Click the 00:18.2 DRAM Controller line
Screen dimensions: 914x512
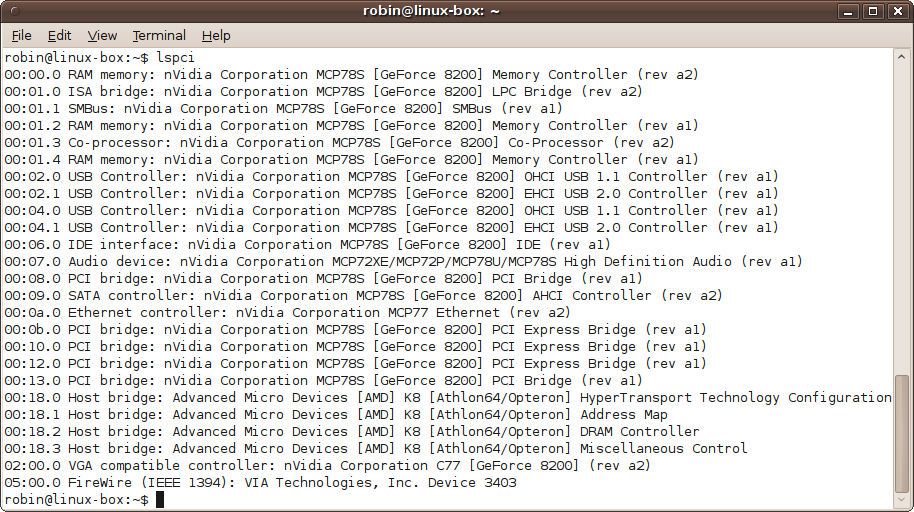[x=351, y=432]
